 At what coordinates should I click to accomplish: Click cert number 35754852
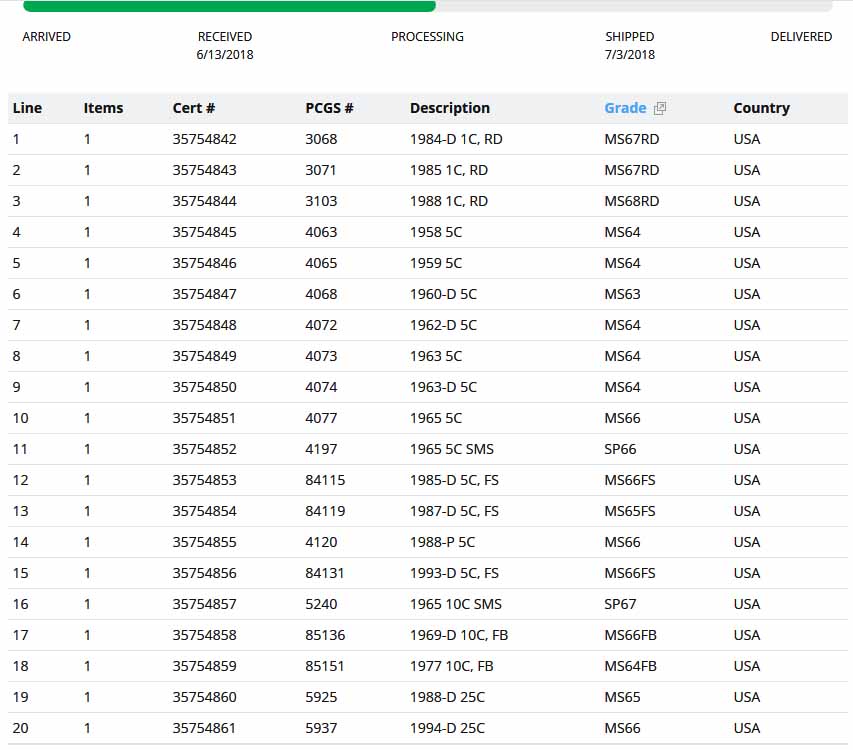205,449
